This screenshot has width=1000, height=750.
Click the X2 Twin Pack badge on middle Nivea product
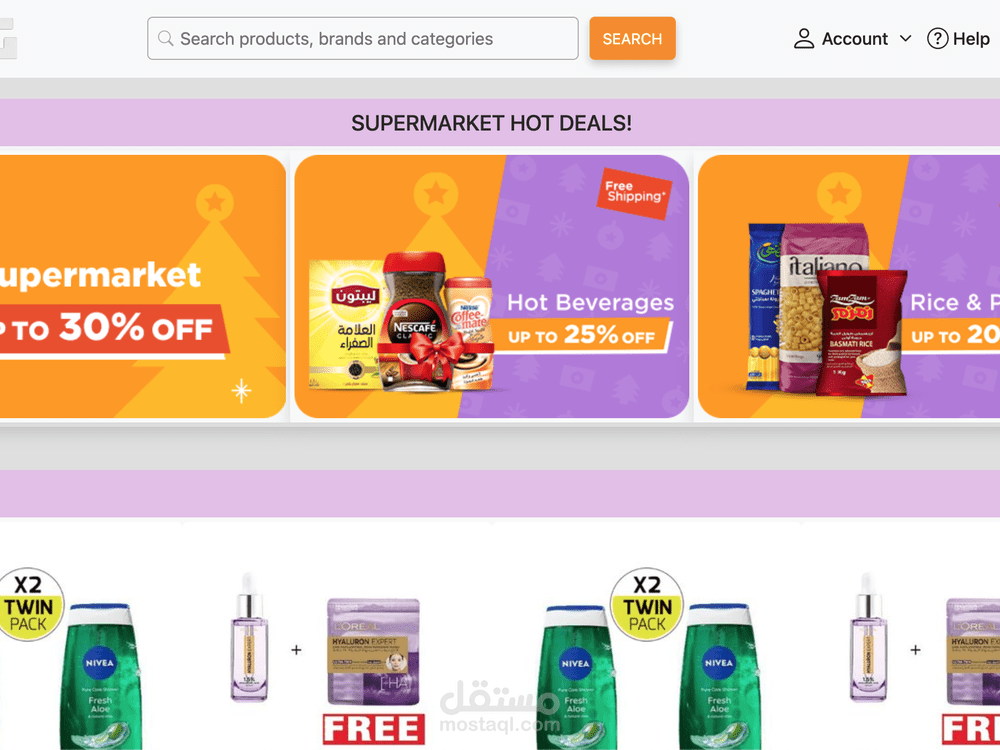coord(647,604)
